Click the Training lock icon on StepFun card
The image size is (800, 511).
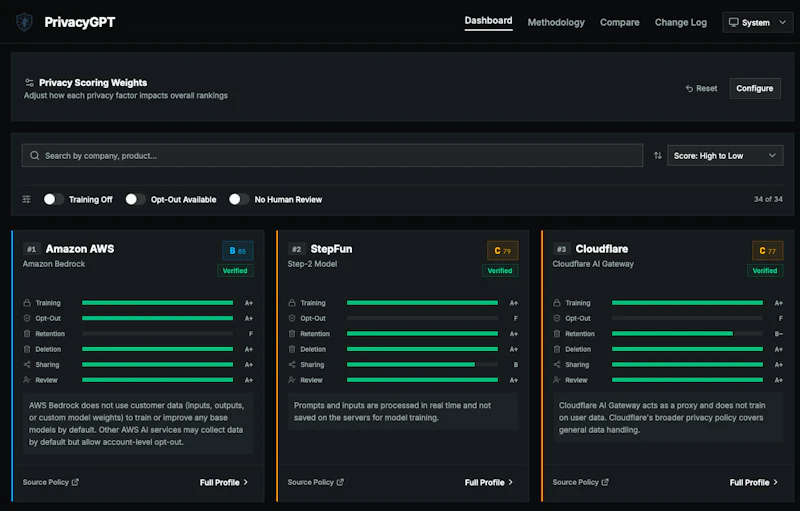(x=292, y=303)
